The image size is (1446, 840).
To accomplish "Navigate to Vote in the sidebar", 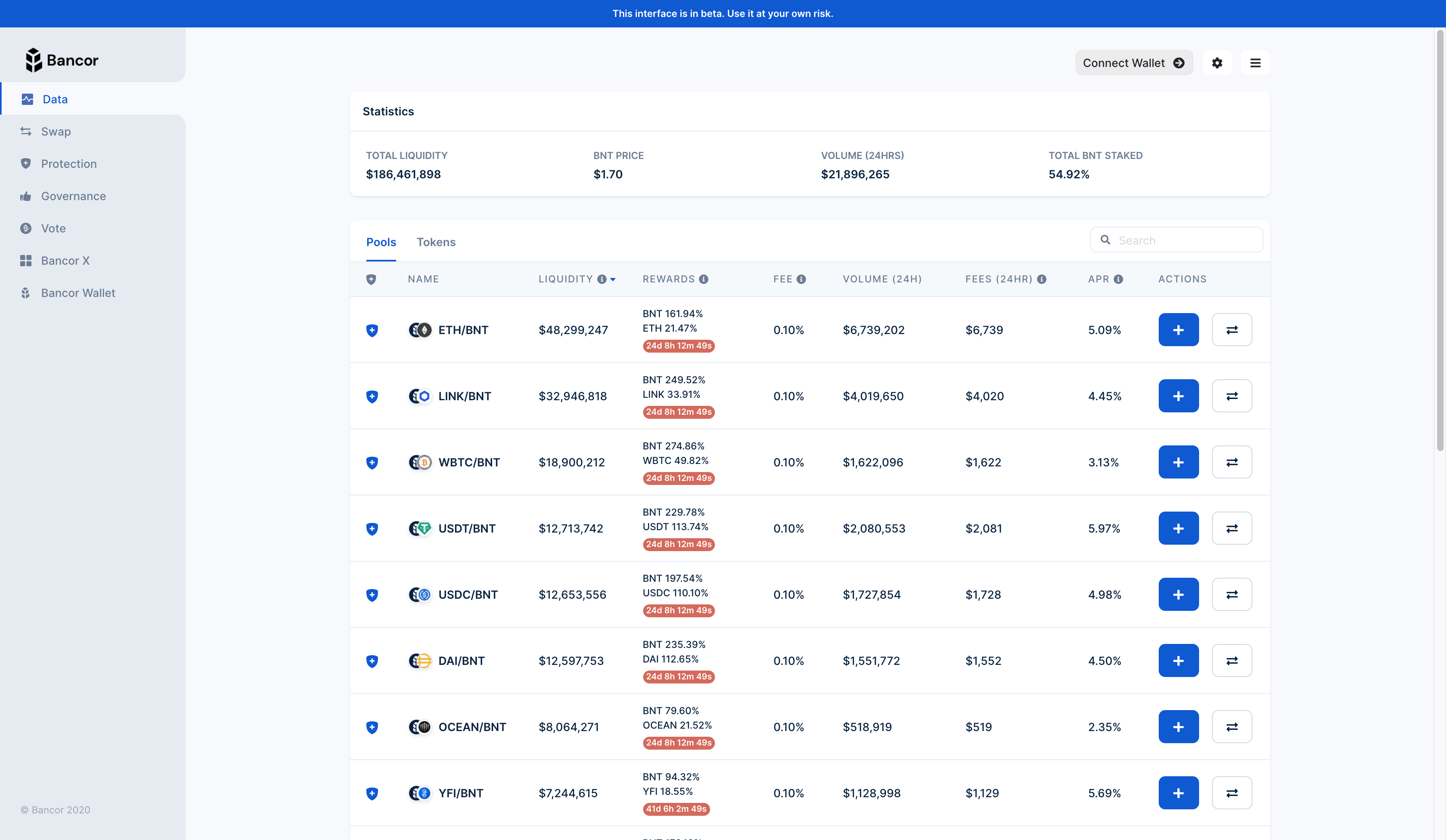I will tap(93, 228).
